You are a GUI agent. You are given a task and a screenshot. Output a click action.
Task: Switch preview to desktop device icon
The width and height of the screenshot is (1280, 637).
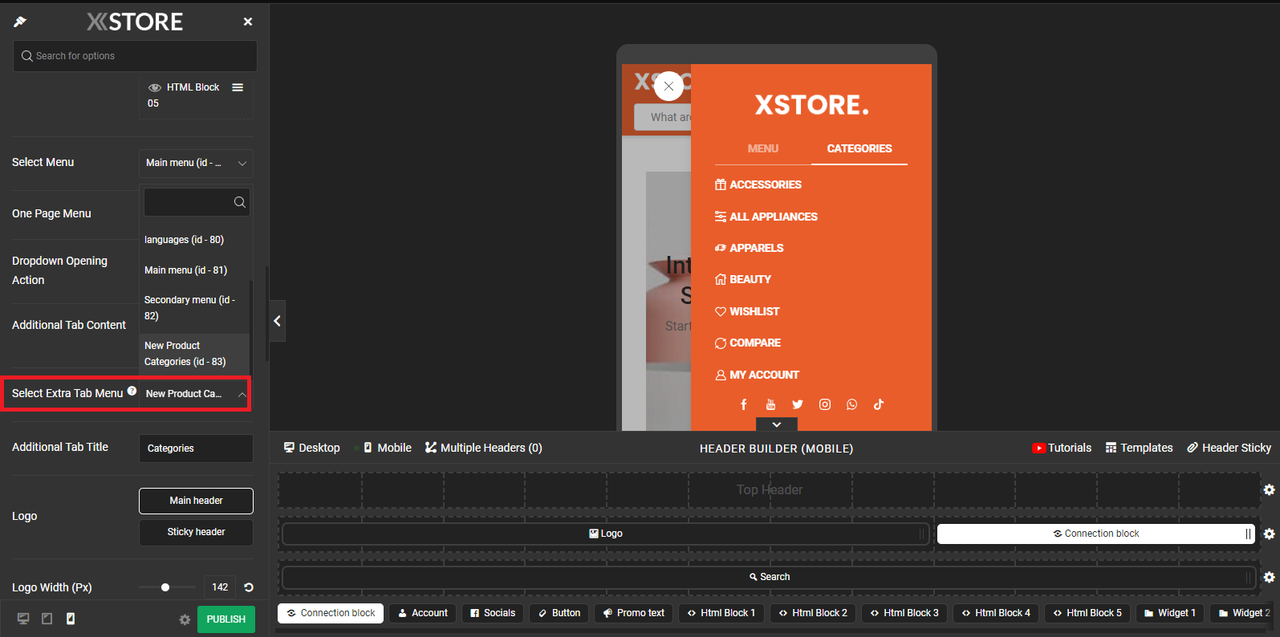point(24,619)
